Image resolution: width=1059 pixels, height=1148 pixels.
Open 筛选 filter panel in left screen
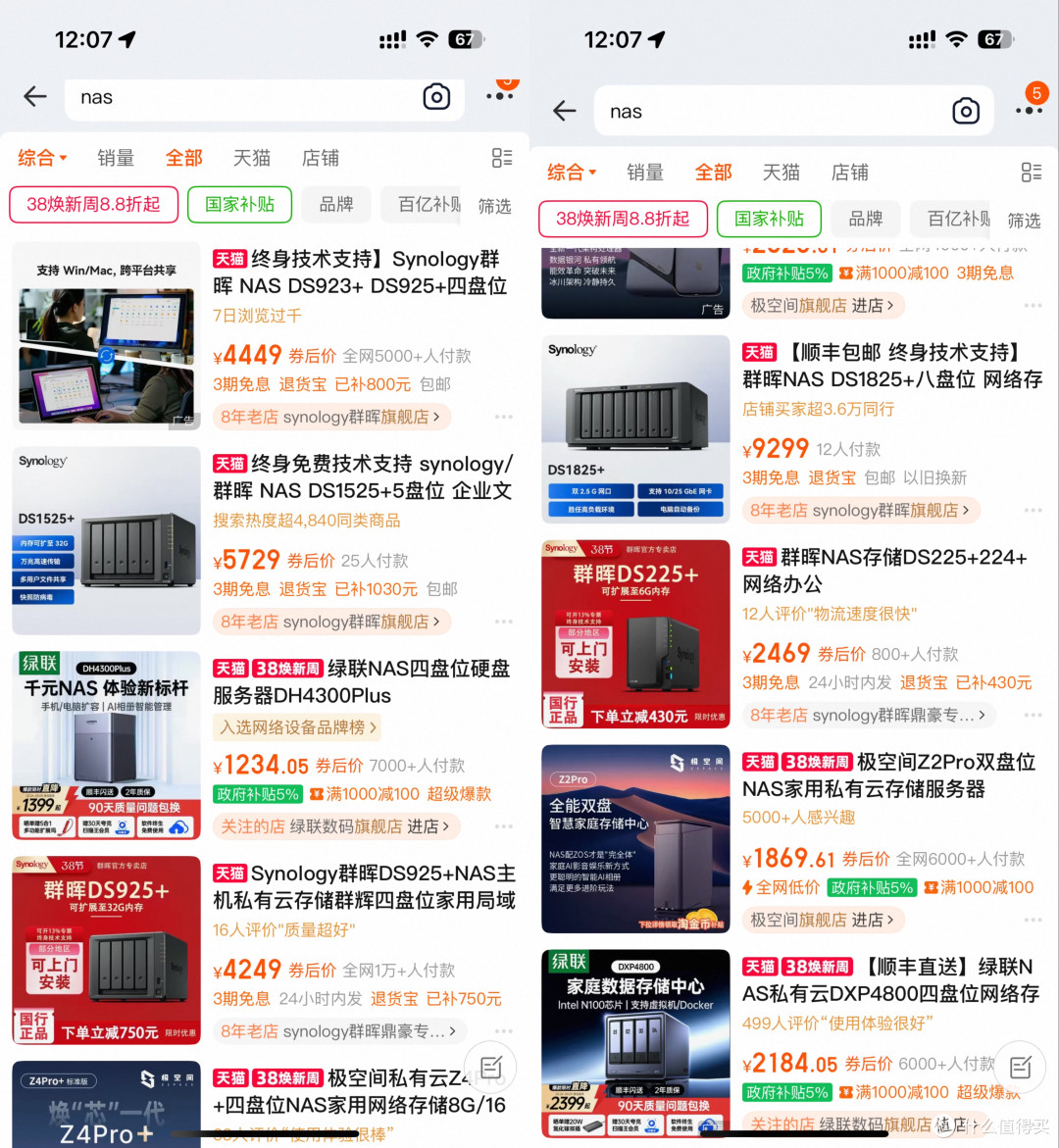pyautogui.click(x=494, y=207)
